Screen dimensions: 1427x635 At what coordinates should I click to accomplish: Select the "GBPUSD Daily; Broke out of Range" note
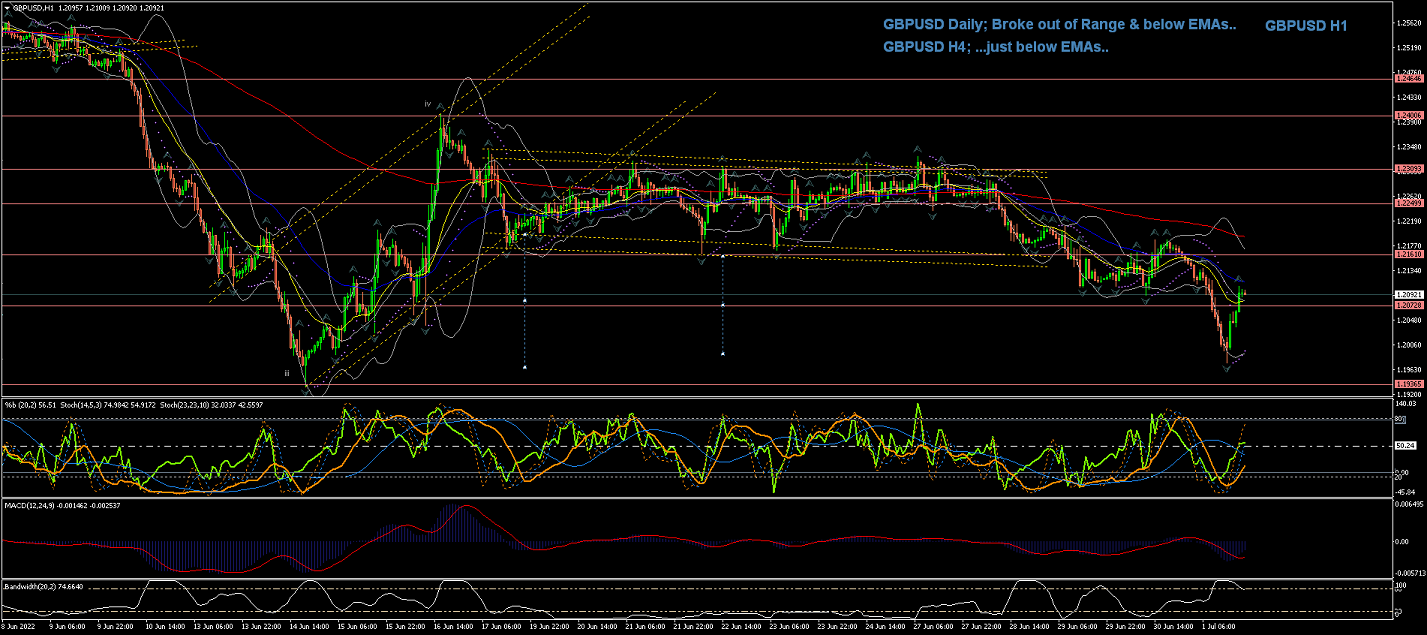coord(1060,25)
